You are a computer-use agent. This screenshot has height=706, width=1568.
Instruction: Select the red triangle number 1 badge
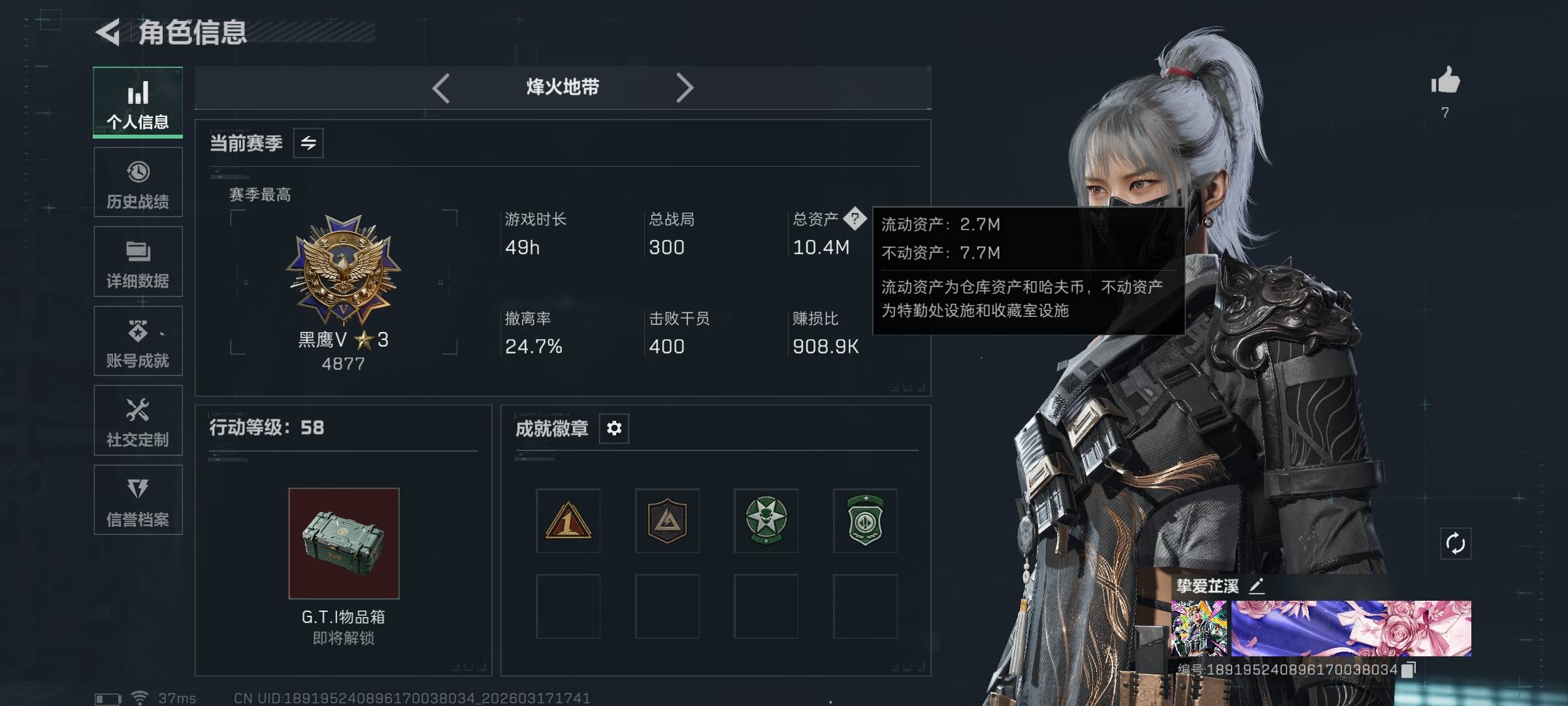click(568, 521)
